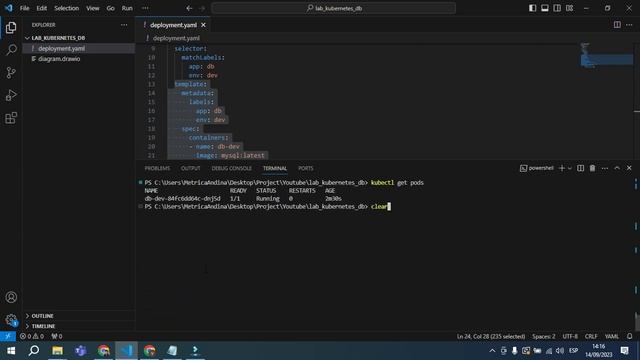
Task: Select the TERMINAL panel tab
Action: pyautogui.click(x=275, y=168)
